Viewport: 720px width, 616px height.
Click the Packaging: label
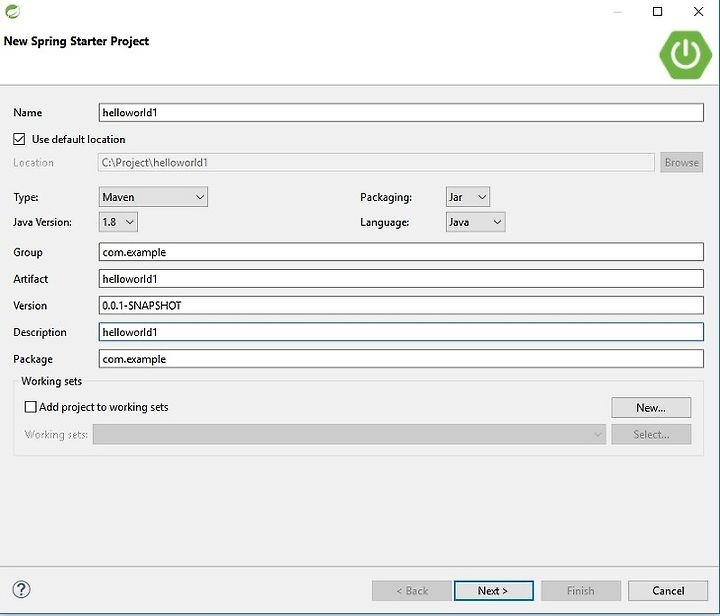[386, 197]
